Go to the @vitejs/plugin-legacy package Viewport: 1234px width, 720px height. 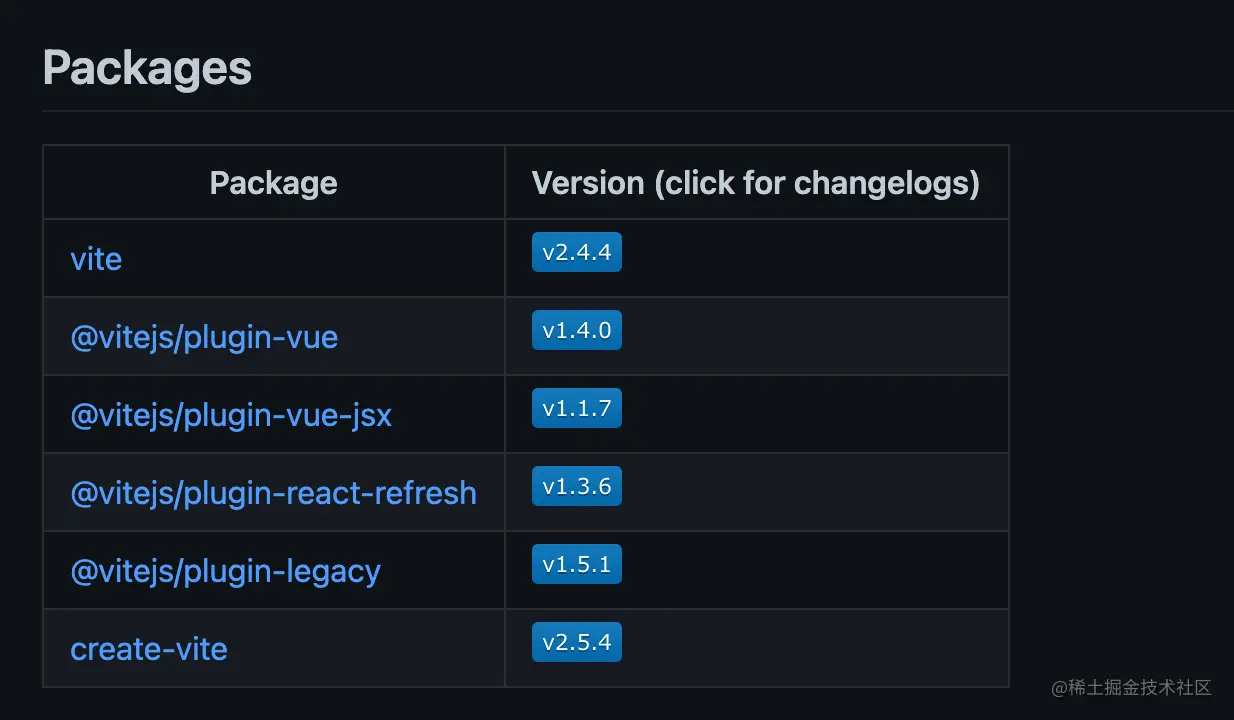click(225, 571)
